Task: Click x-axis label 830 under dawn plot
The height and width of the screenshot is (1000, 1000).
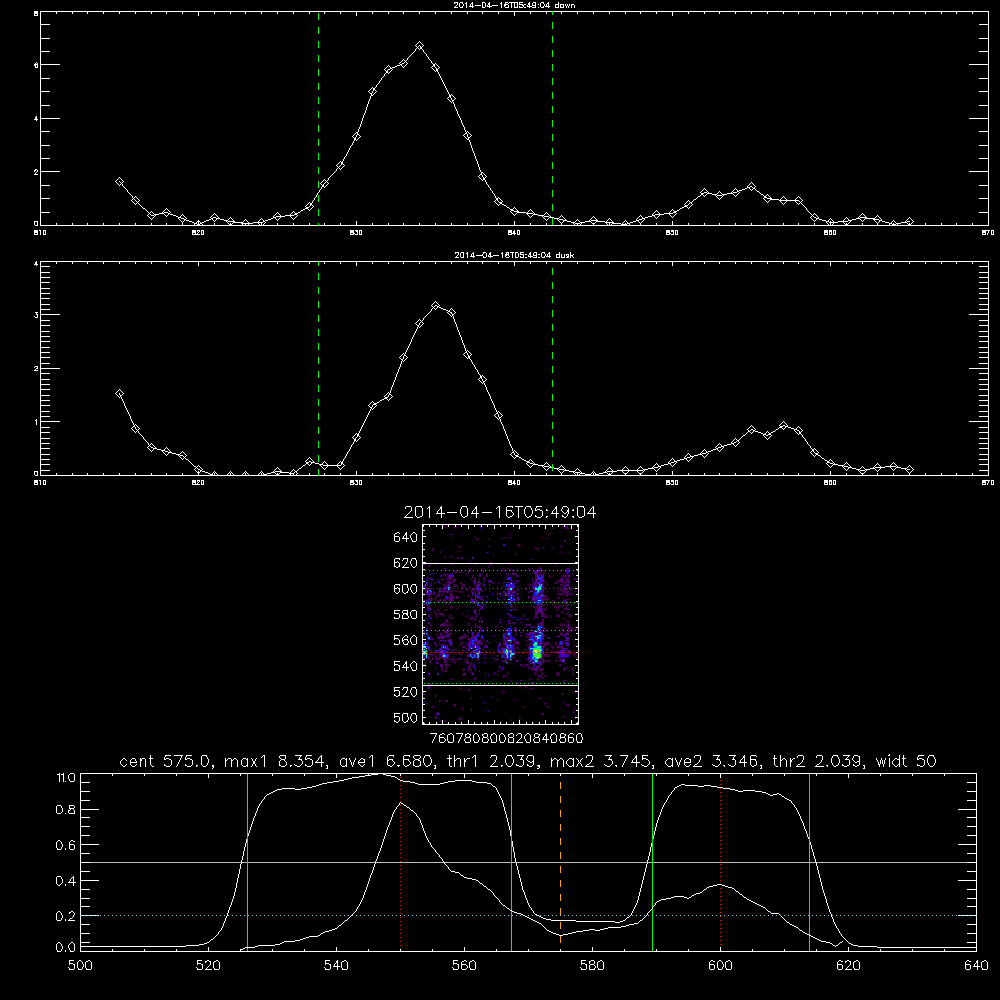Action: coord(356,233)
